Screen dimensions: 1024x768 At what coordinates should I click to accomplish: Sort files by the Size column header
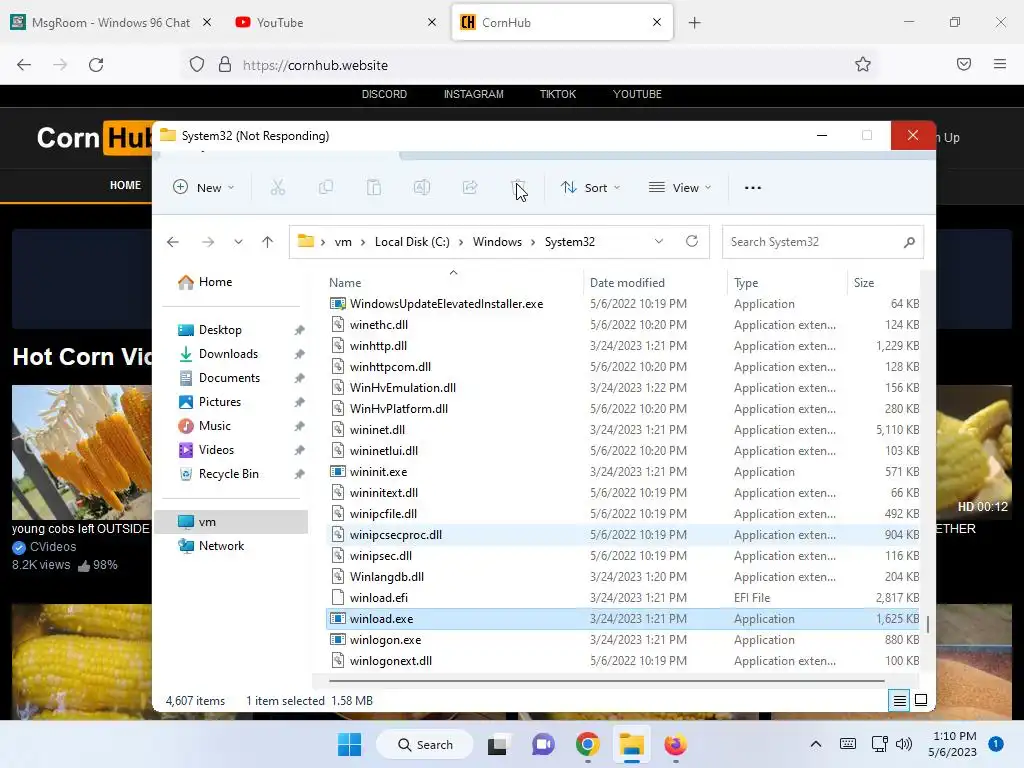[863, 283]
